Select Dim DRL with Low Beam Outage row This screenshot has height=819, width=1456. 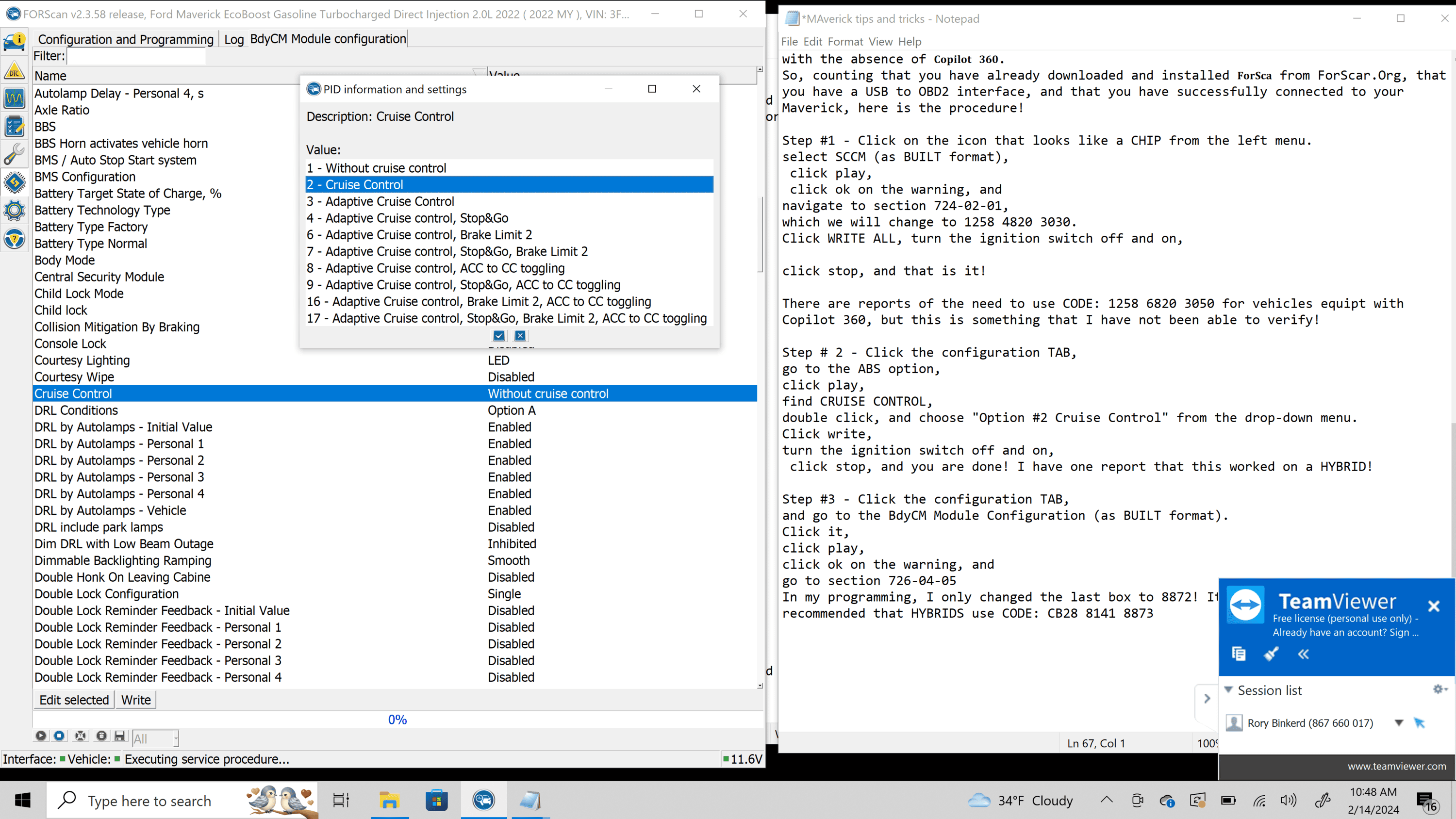pos(395,544)
